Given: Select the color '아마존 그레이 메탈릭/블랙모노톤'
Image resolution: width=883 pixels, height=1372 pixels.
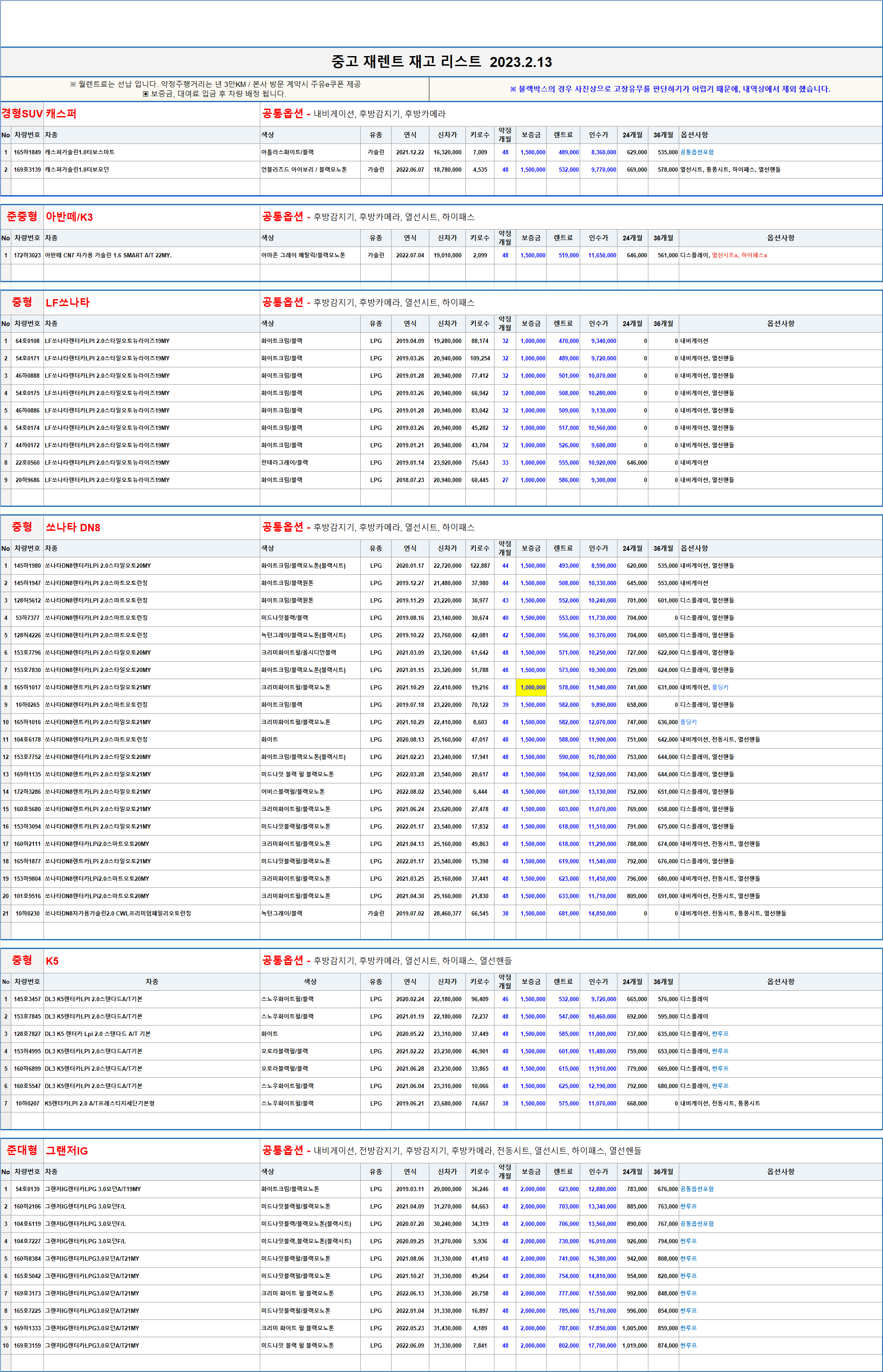Looking at the screenshot, I should (303, 255).
